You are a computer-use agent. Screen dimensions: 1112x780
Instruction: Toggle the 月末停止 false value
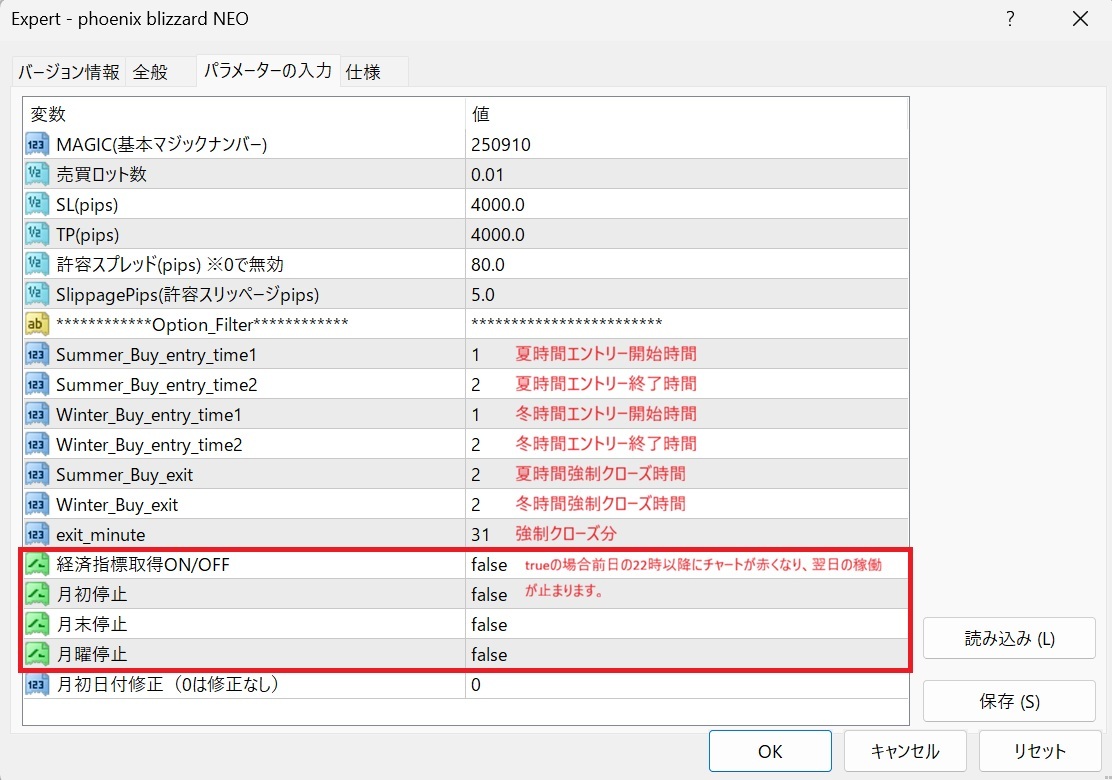(490, 625)
